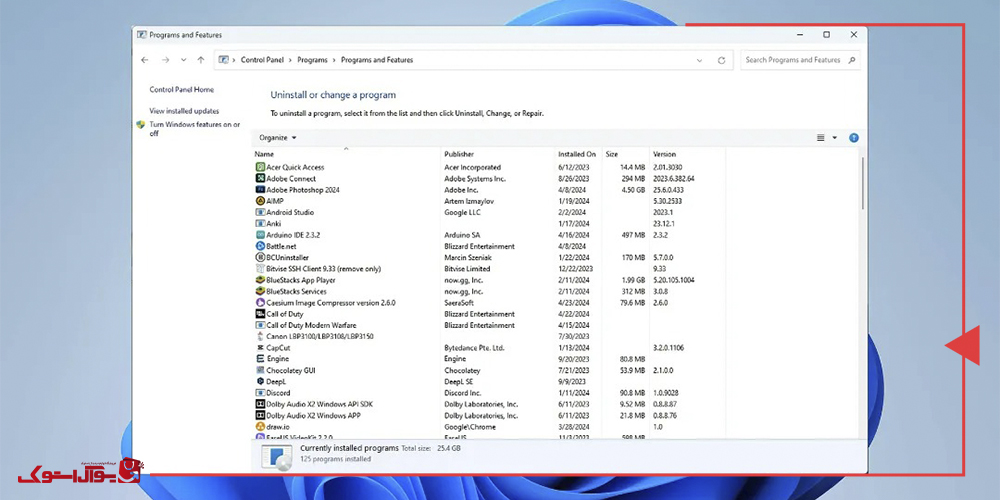1000x500 pixels.
Task: Click the Dolby Audio X2 Windows APP icon
Action: point(260,416)
